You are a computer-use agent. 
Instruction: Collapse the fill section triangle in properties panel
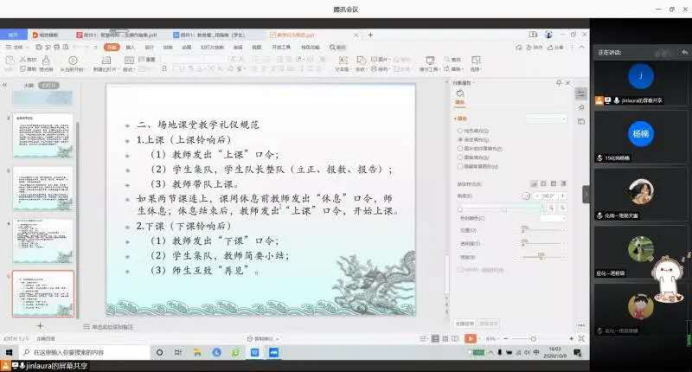[x=455, y=119]
